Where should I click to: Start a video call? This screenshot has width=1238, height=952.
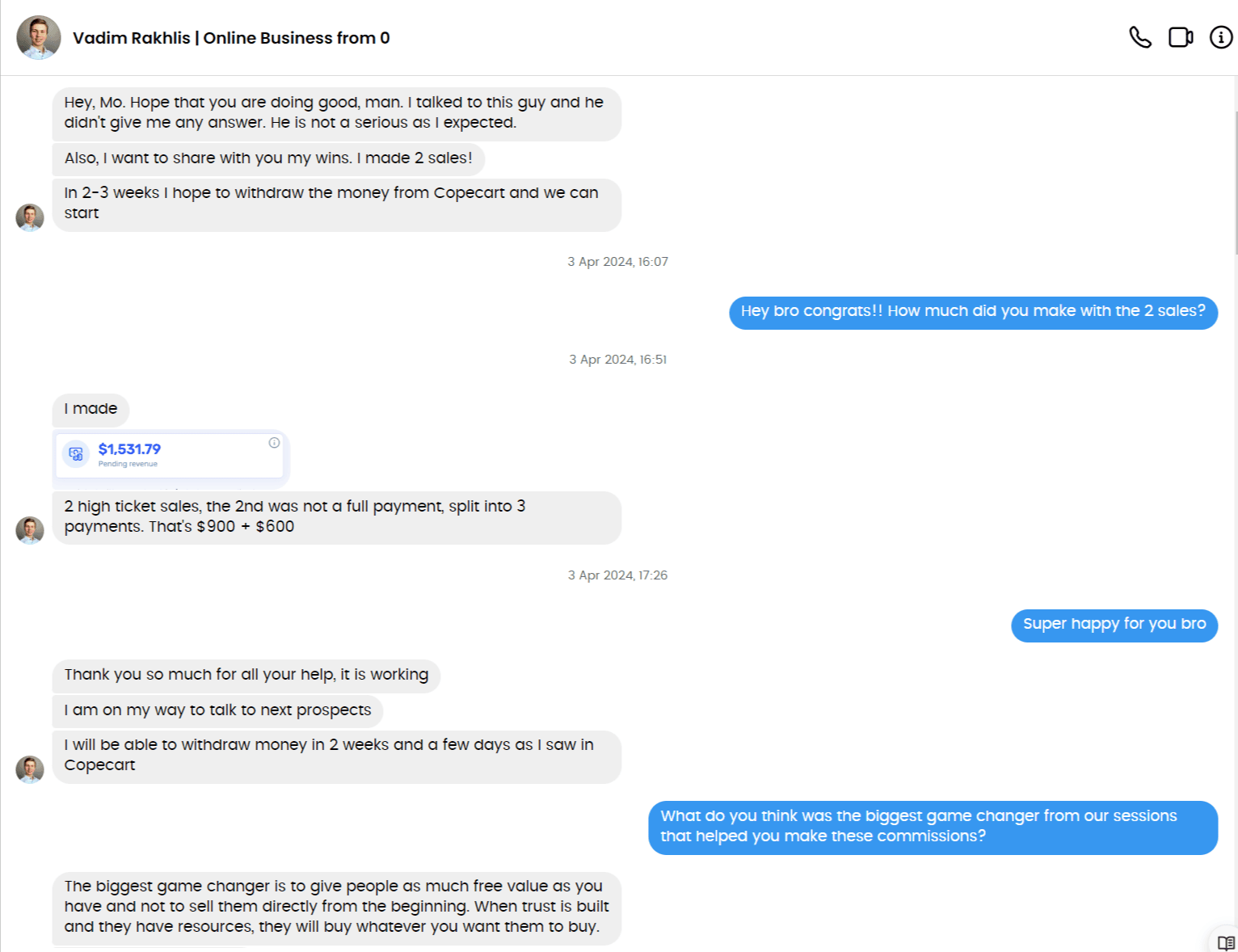click(1181, 38)
